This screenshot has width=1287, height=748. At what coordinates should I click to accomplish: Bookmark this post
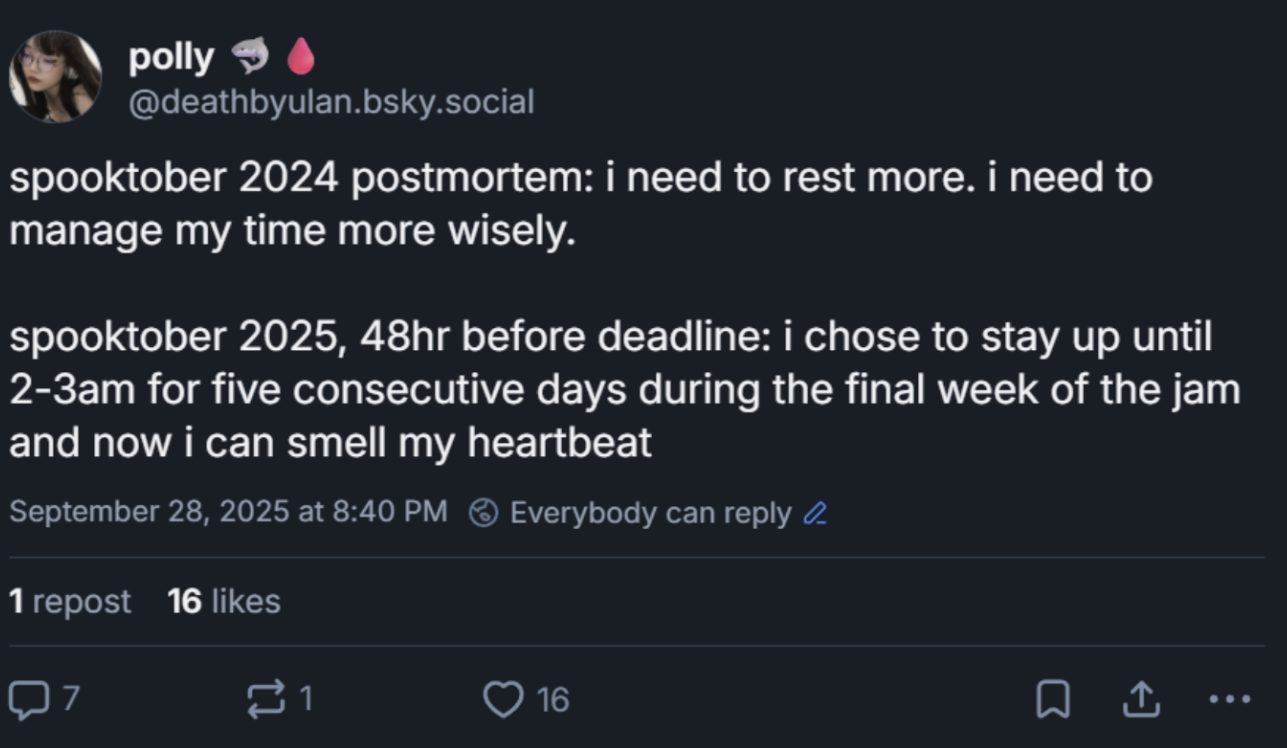(x=1052, y=700)
